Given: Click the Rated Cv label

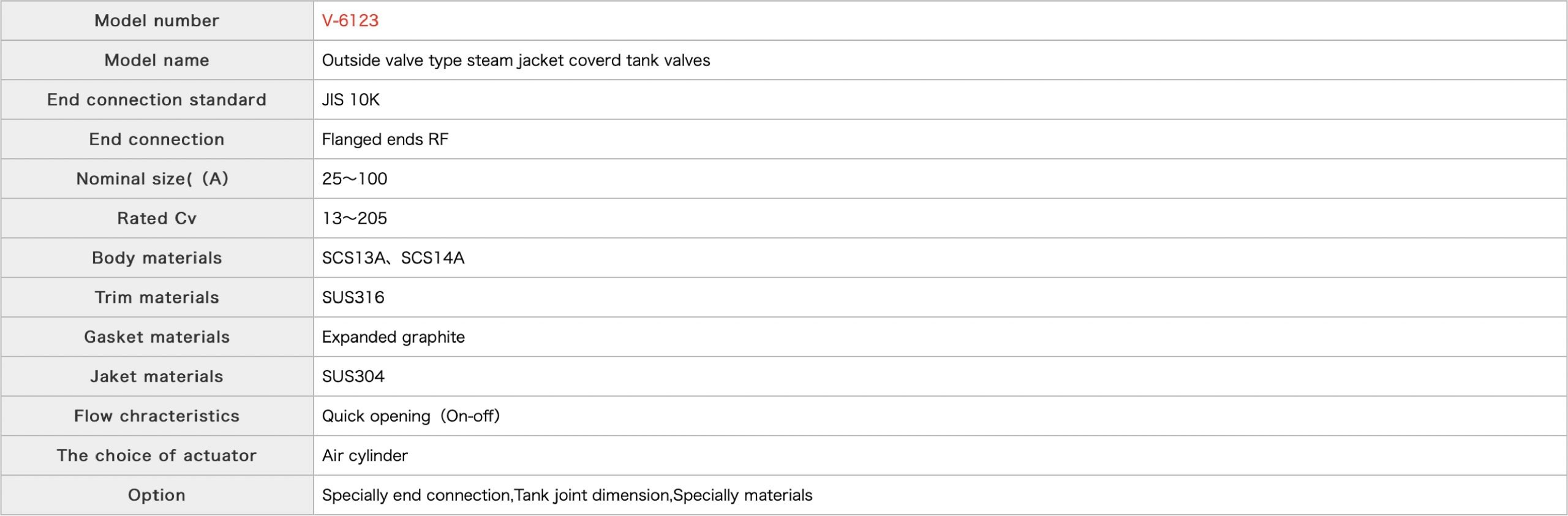Looking at the screenshot, I should (157, 218).
